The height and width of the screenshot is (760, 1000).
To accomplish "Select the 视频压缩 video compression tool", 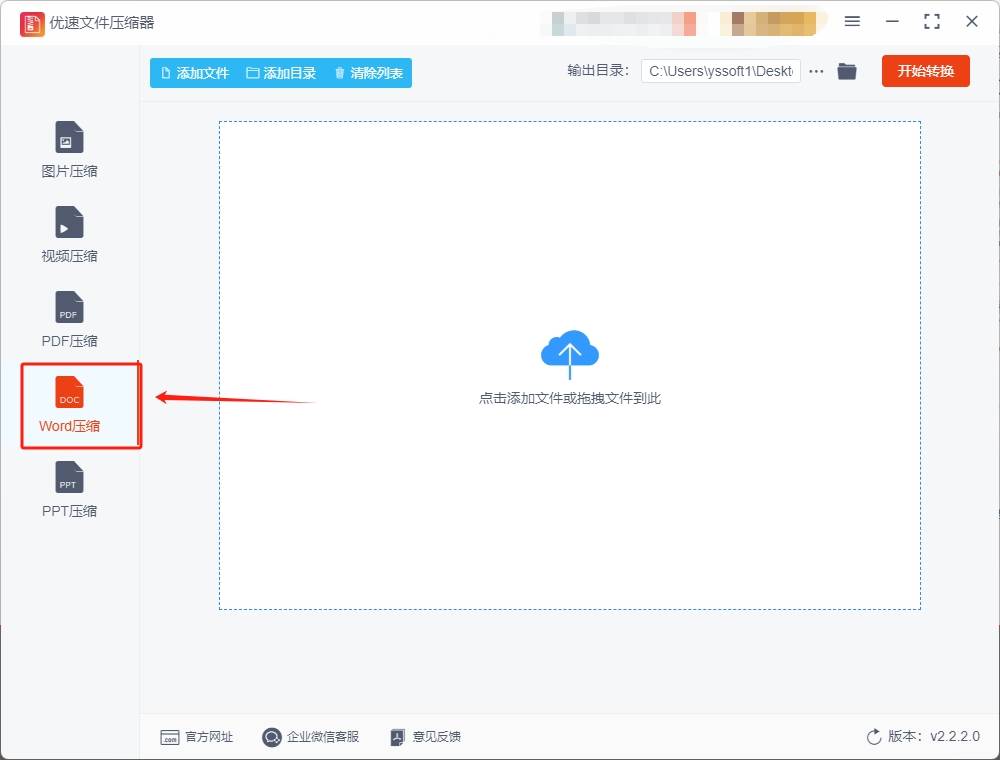I will click(69, 235).
